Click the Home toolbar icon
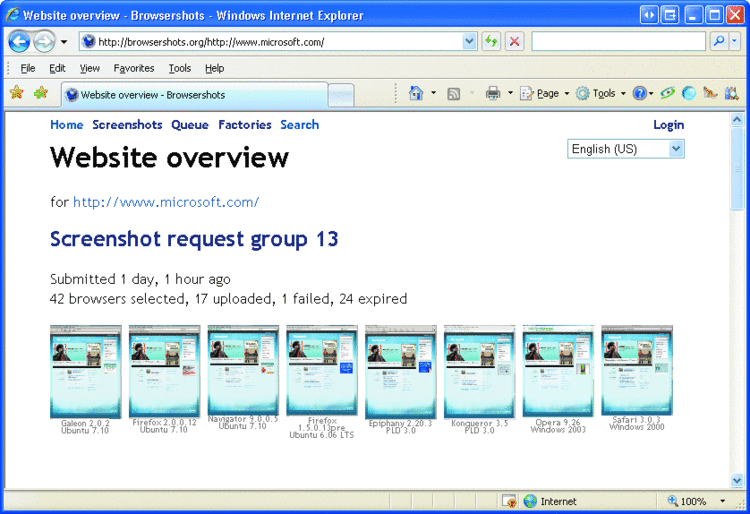 click(416, 93)
